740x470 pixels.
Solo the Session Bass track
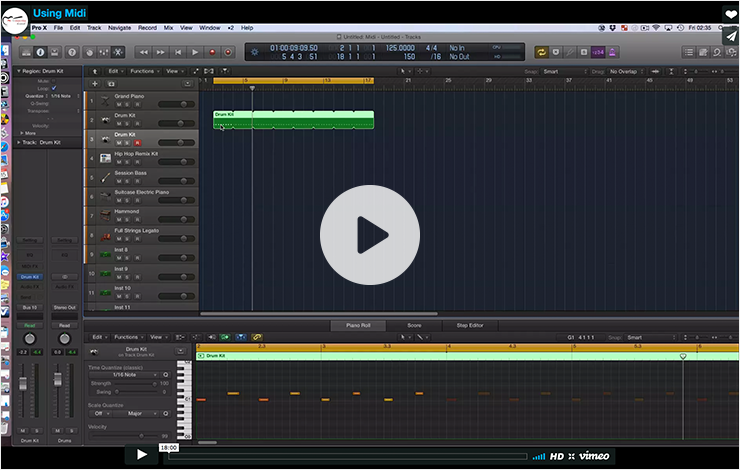pos(127,182)
